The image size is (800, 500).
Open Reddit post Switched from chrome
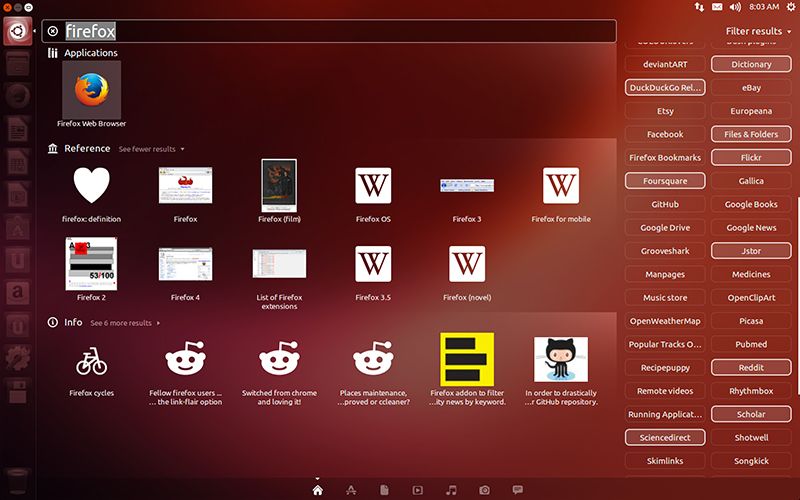point(279,359)
